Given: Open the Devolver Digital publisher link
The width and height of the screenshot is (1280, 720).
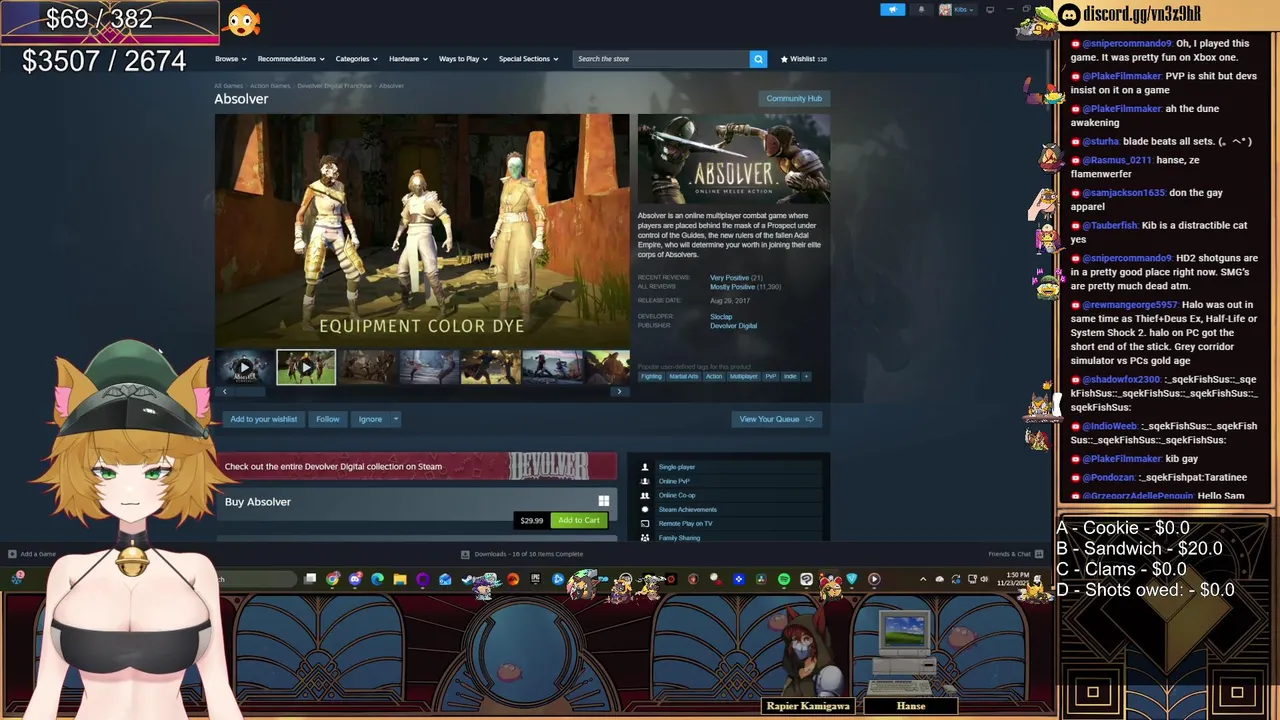Looking at the screenshot, I should coord(733,326).
